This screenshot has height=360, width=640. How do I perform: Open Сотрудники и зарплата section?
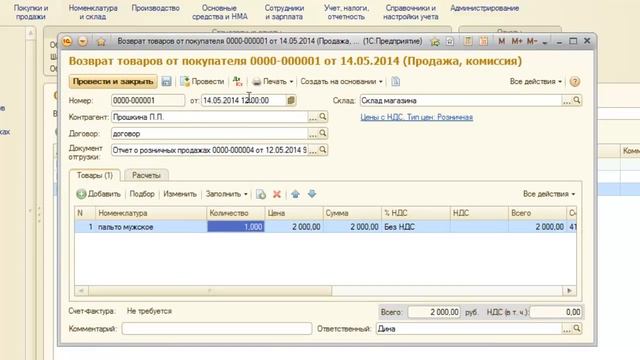(284, 12)
